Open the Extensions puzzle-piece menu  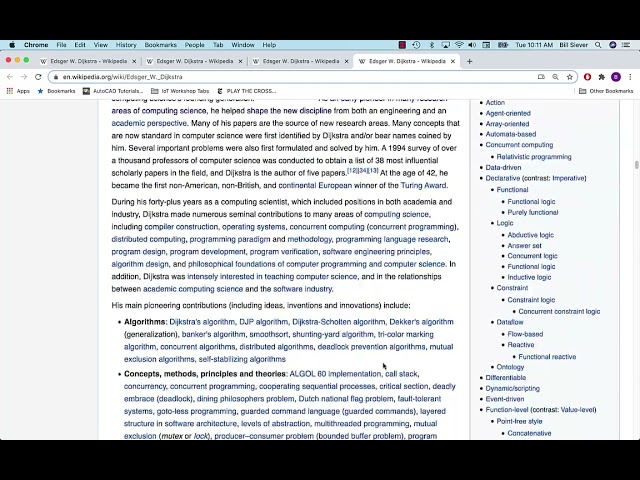point(602,77)
